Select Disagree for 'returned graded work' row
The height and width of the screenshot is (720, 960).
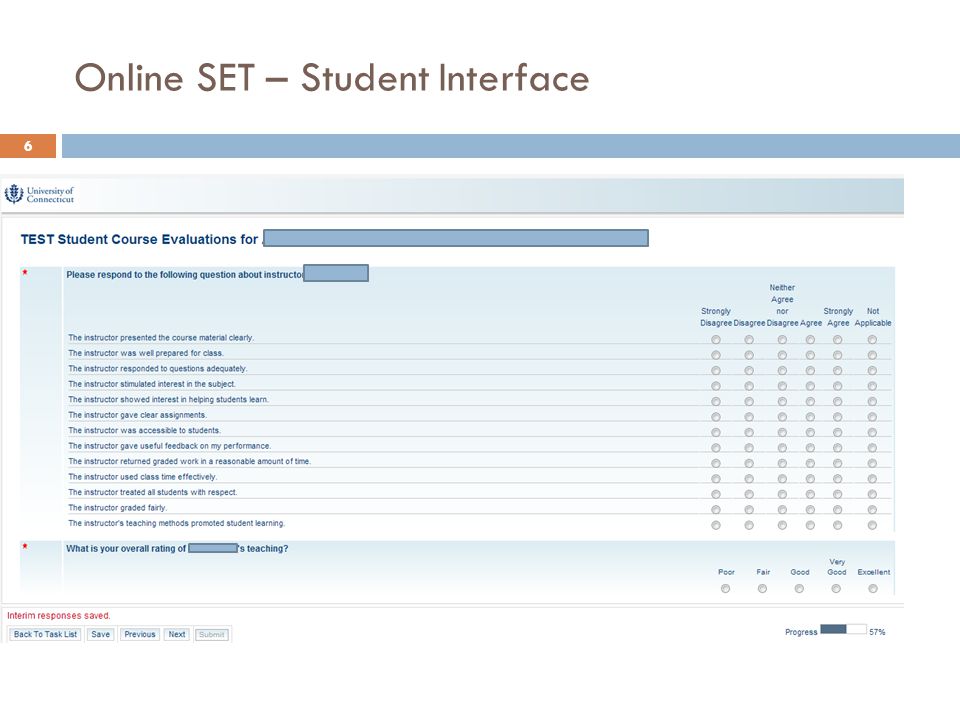click(749, 463)
